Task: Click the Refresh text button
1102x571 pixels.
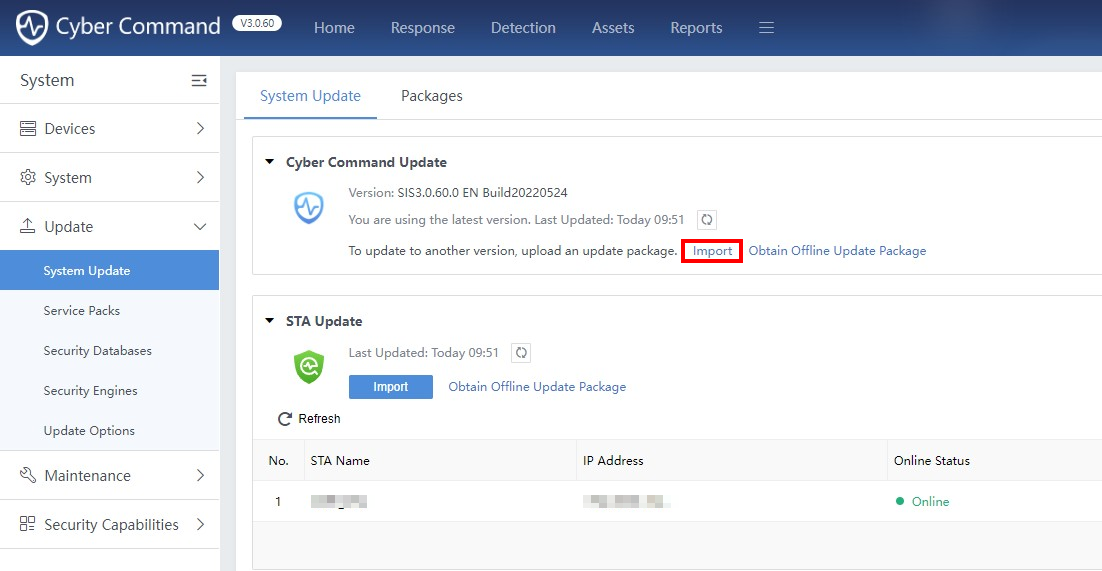Action: pos(319,419)
